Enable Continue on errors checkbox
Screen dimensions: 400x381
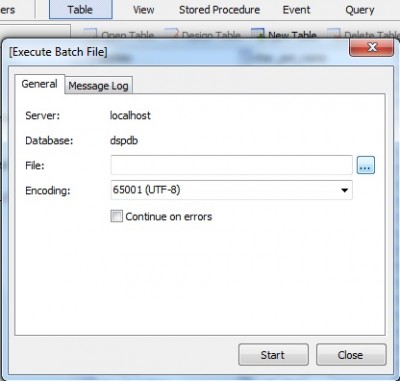tap(116, 216)
